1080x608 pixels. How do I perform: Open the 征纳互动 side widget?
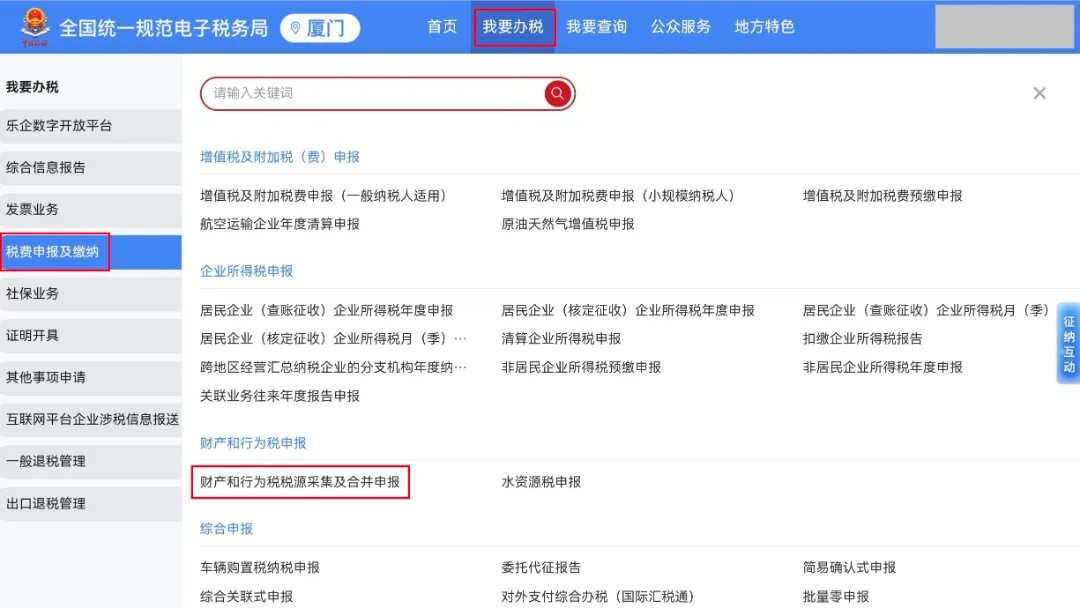click(1068, 344)
